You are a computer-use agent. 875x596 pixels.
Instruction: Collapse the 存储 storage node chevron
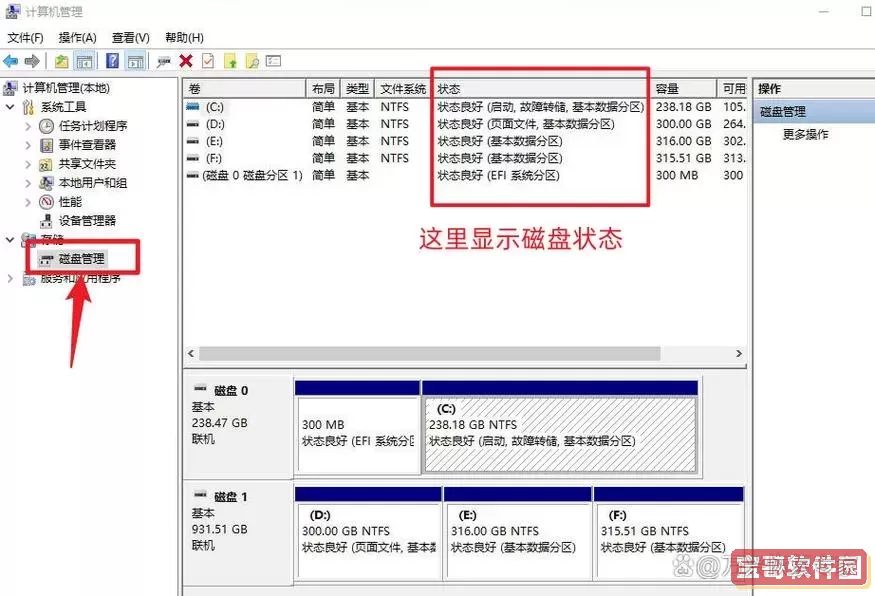coord(10,239)
